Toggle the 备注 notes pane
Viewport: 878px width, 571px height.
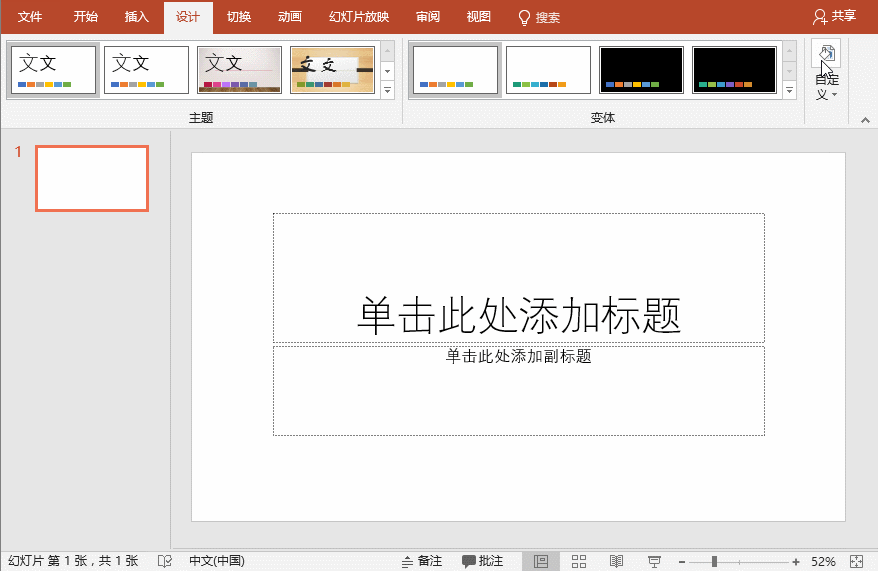coord(421,561)
